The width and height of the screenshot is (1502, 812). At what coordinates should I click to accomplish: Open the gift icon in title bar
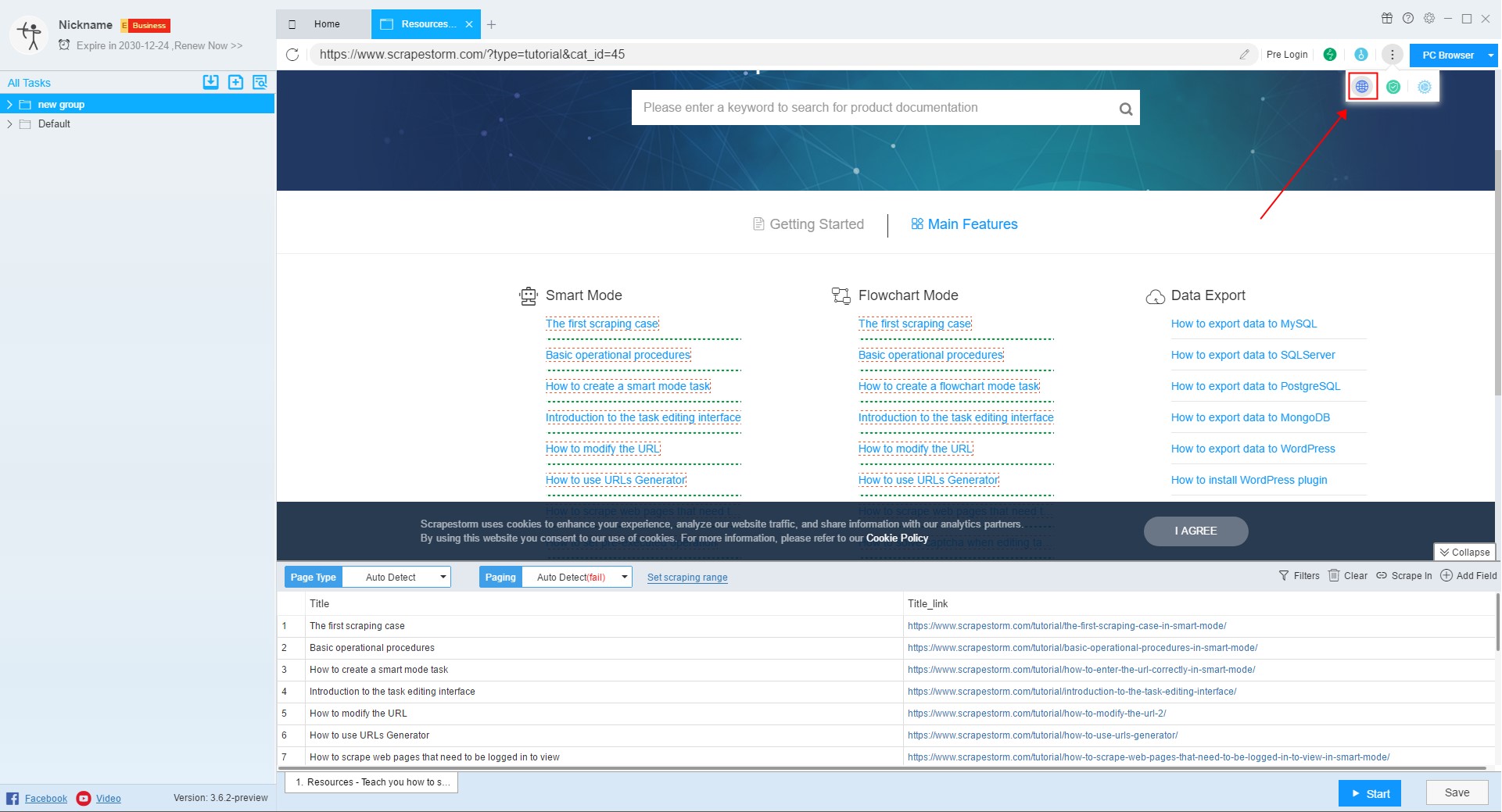1387,18
